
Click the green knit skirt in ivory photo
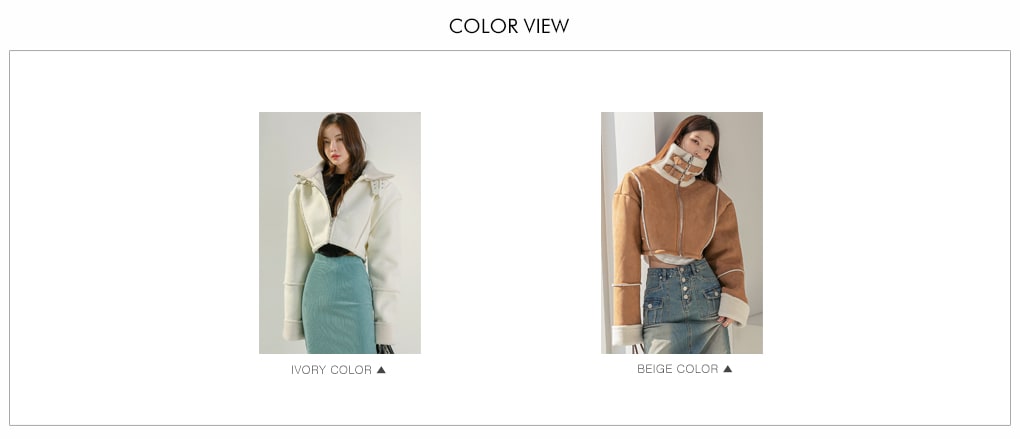(340, 304)
